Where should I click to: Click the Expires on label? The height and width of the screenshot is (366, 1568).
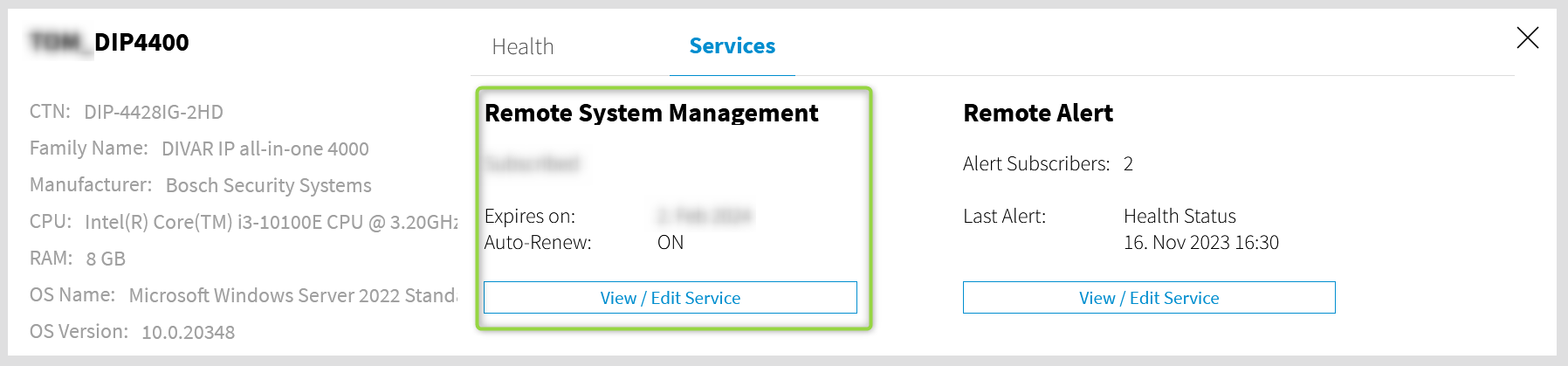[529, 217]
